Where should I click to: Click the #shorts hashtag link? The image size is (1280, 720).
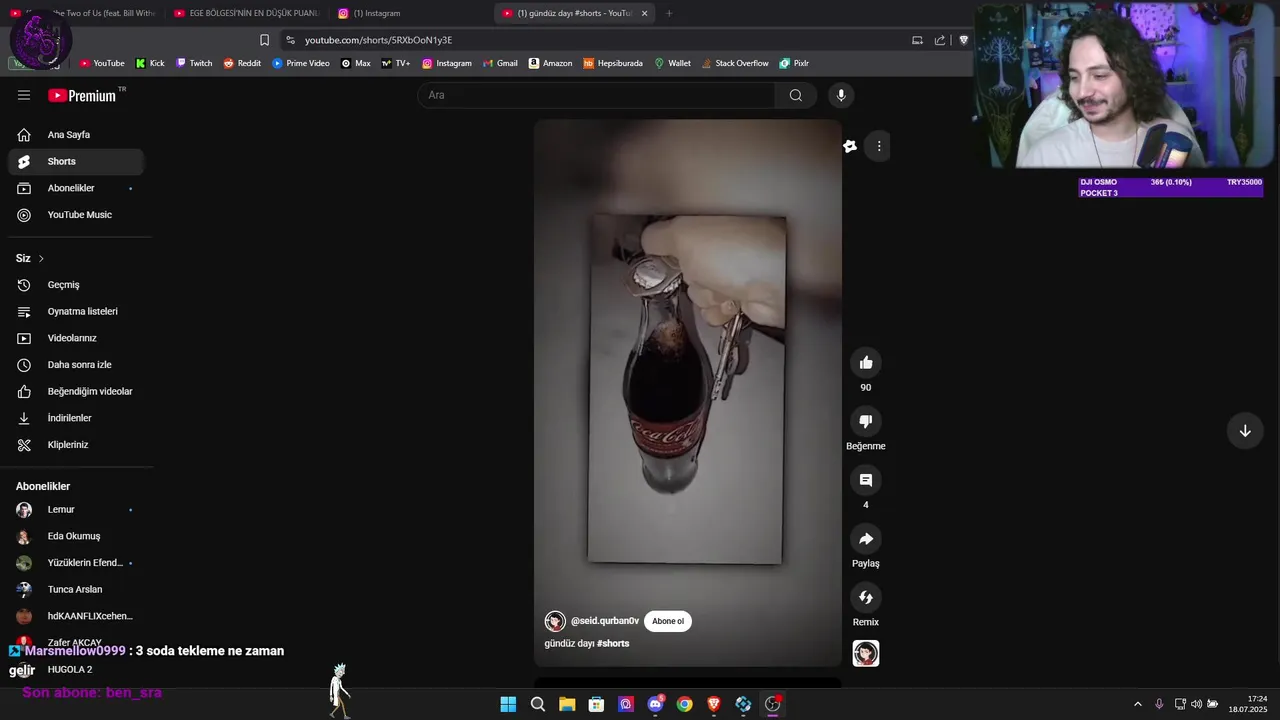tap(613, 643)
